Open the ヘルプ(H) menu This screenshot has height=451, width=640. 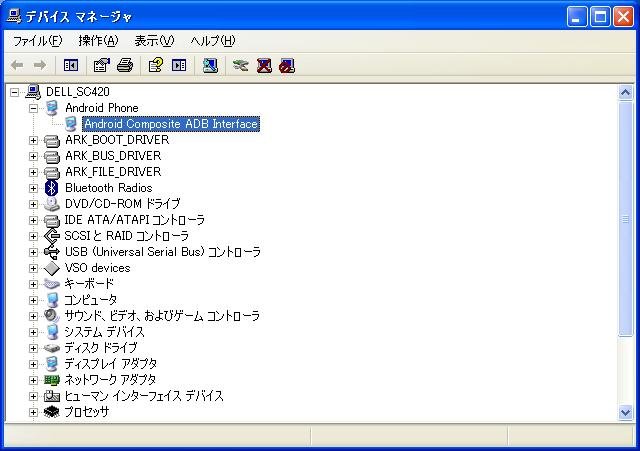click(213, 41)
